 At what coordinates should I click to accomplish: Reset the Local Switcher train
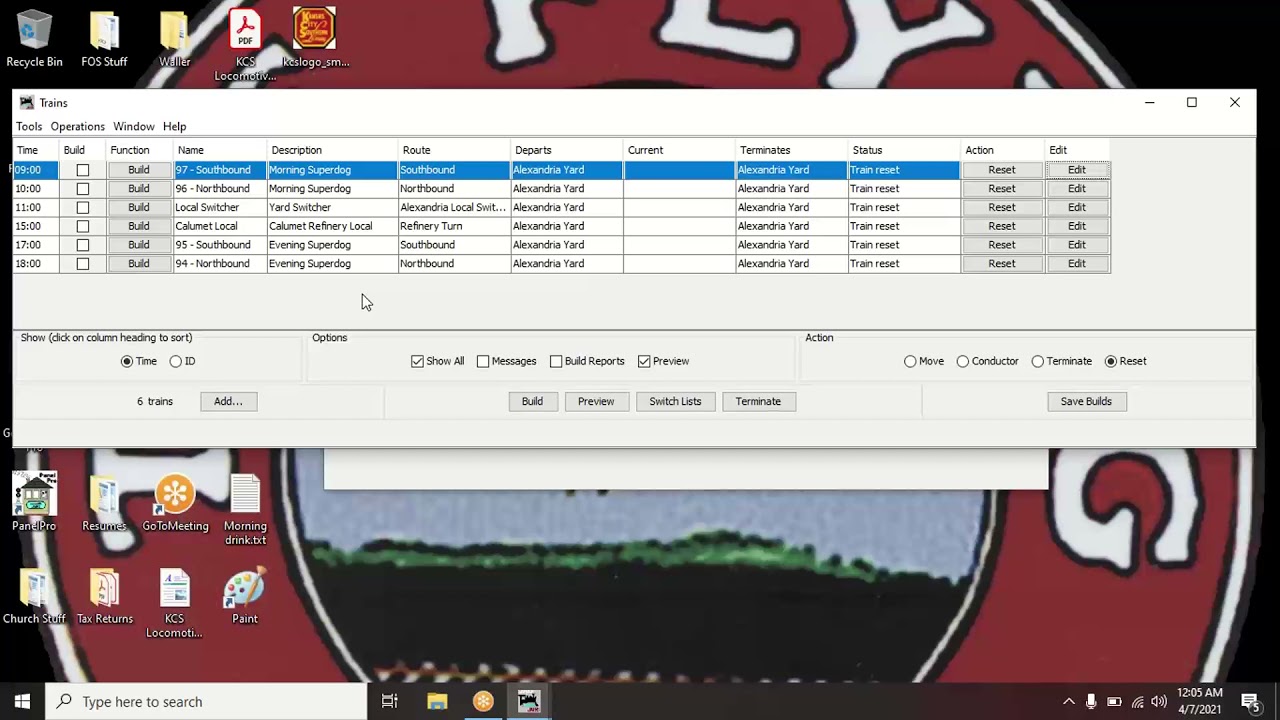(1002, 208)
